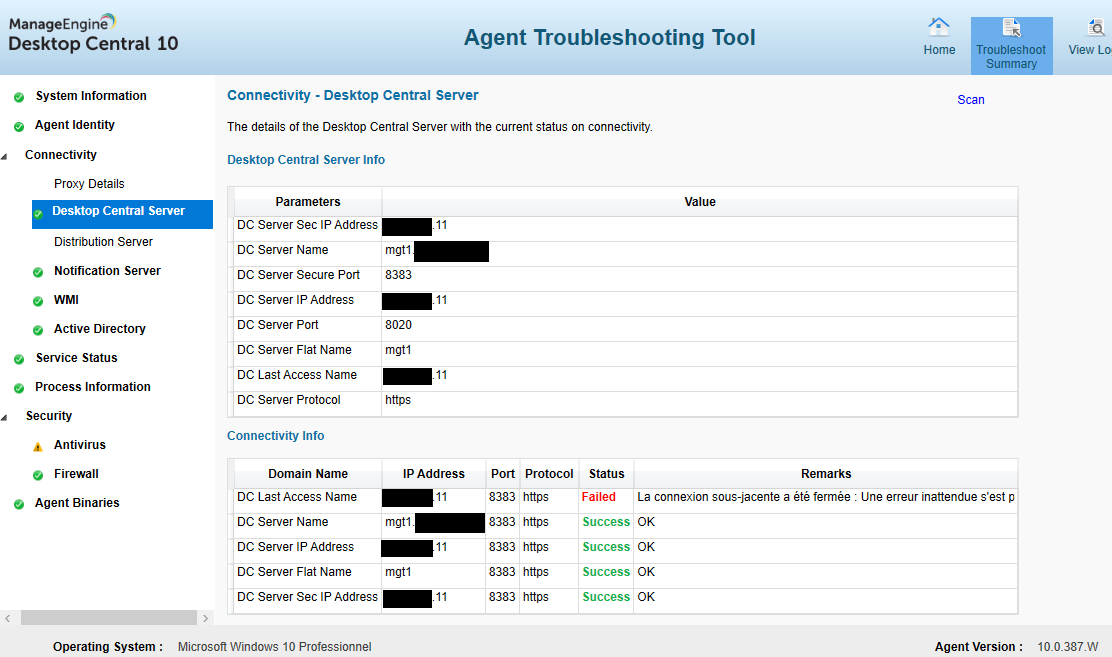Screen dimensions: 1112x657
Task: Open Firewall page
Action: (76, 474)
